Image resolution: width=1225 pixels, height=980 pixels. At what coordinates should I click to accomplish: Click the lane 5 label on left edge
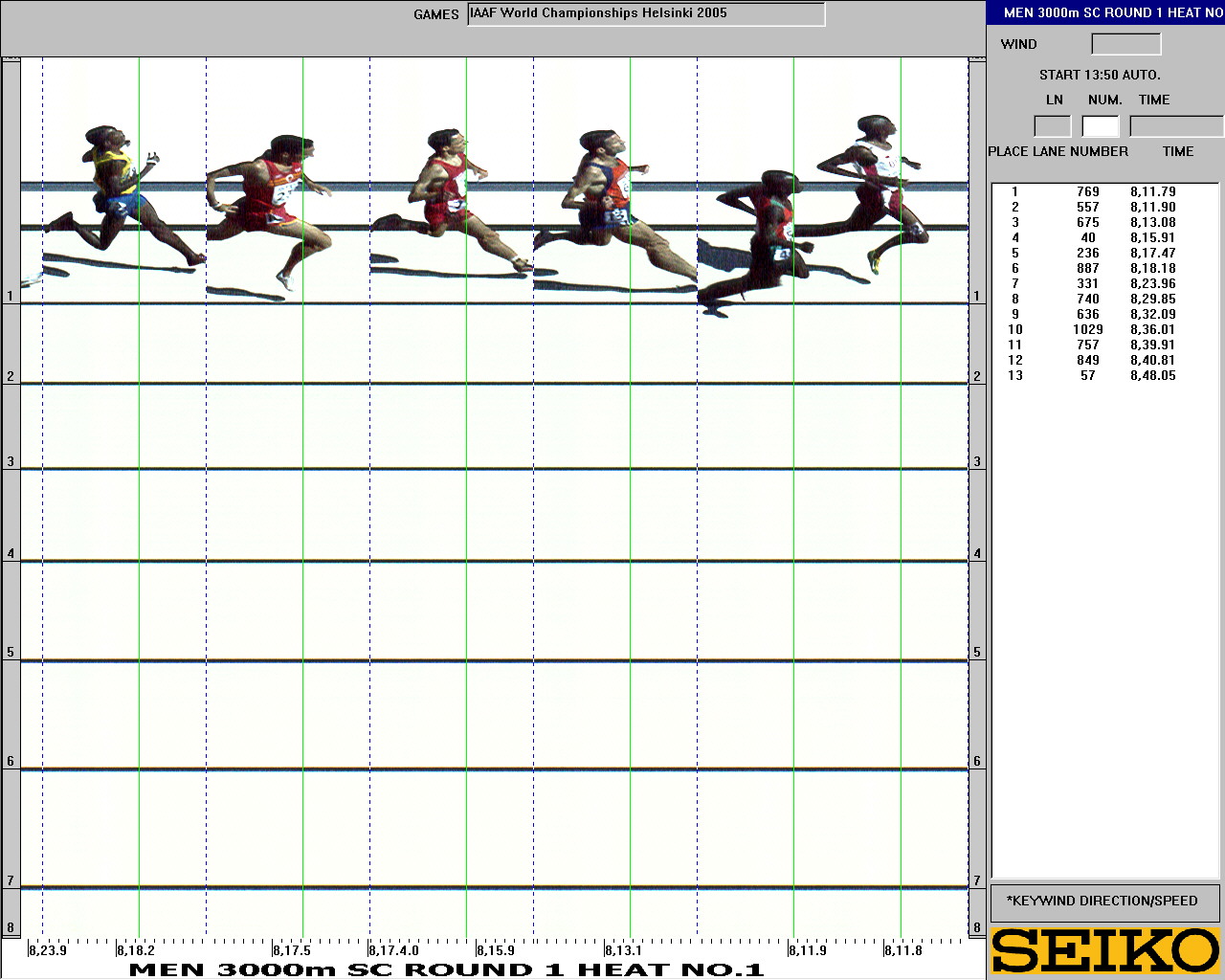tap(11, 653)
